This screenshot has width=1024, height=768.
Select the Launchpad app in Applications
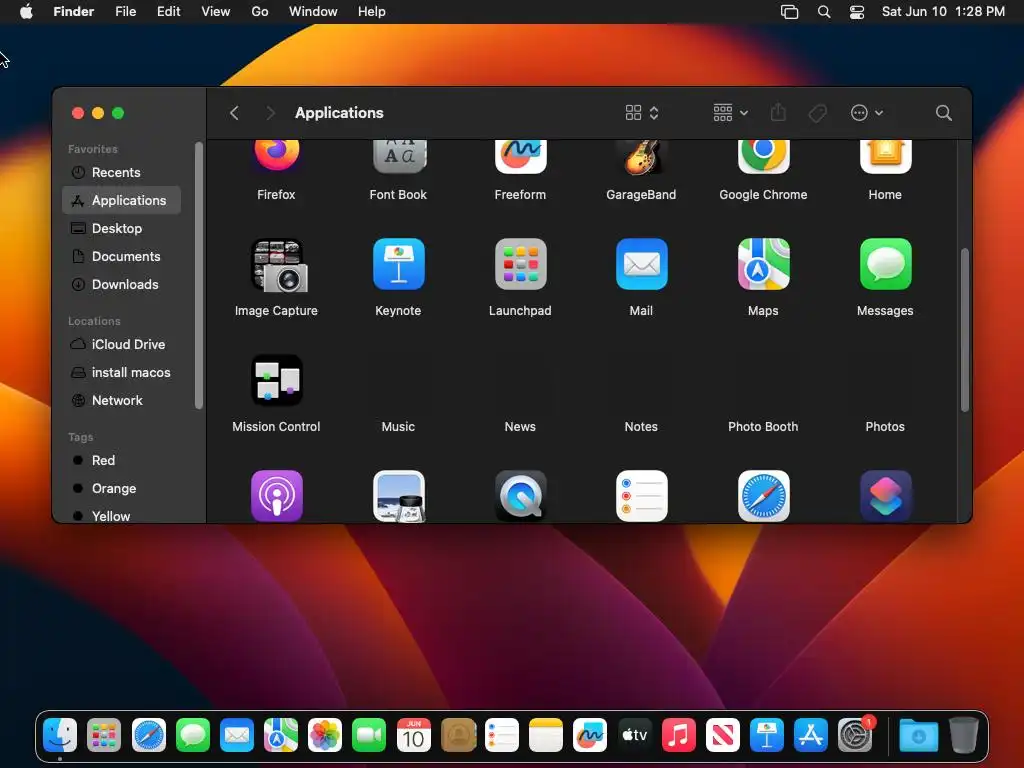click(x=520, y=264)
